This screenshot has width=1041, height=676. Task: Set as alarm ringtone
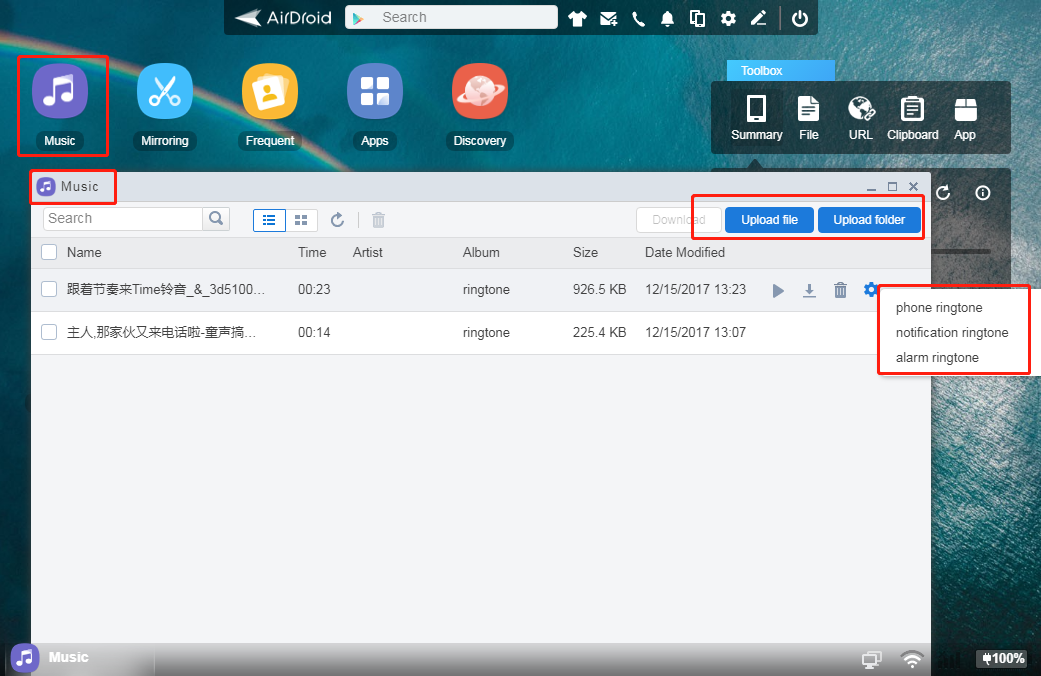pyautogui.click(x=937, y=358)
